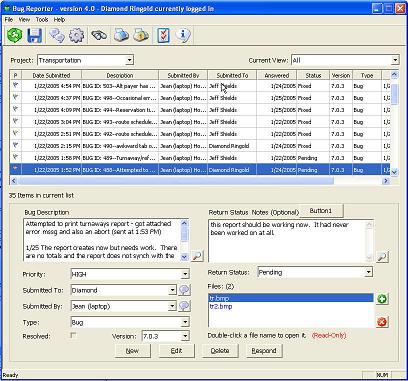The image size is (408, 381).
Task: Select the highlighted row BUG ID: 488
Action: [x=200, y=170]
